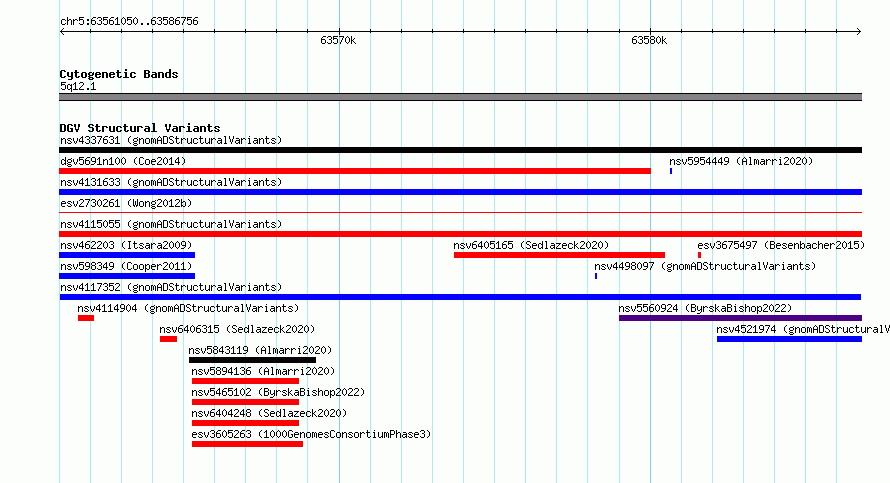This screenshot has width=890, height=483.
Task: Click the thin red esv2730261 line
Action: coord(460,213)
